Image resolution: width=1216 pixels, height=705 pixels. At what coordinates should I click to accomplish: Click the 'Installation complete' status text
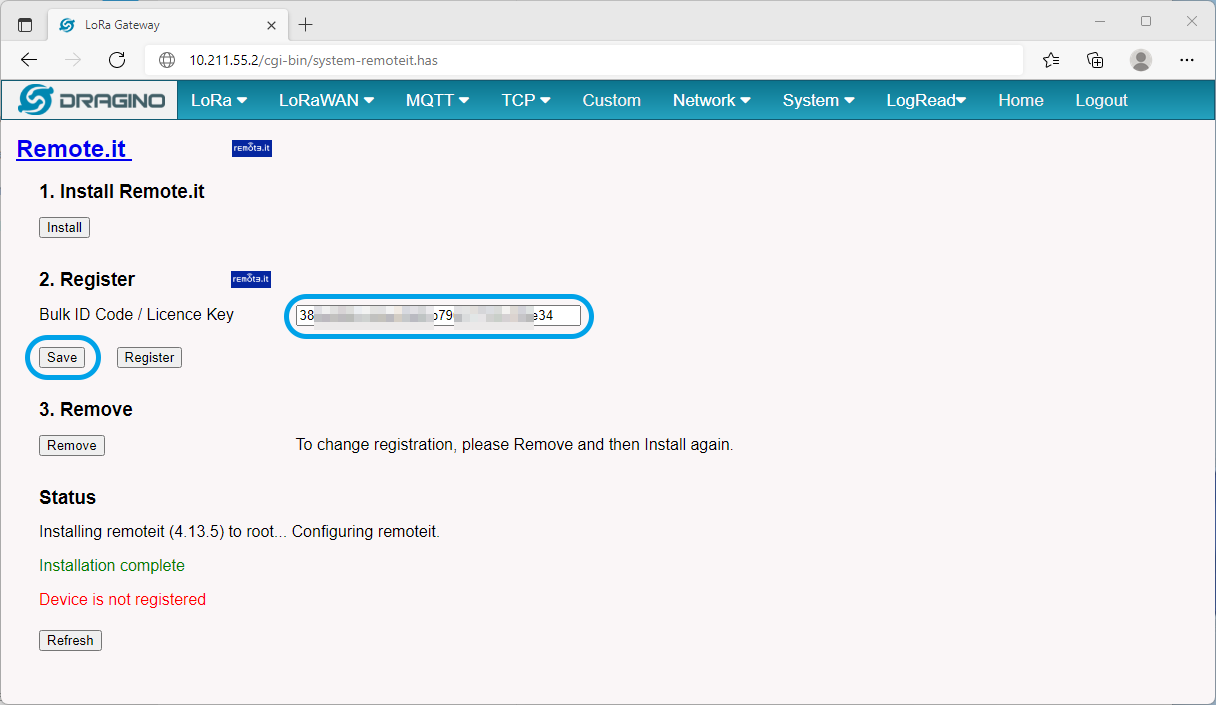point(112,566)
